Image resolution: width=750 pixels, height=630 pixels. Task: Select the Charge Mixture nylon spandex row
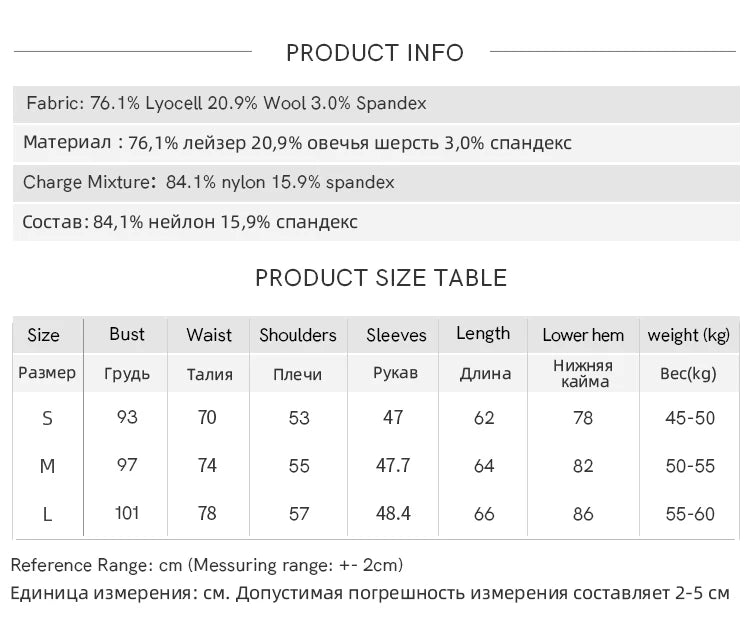[376, 183]
